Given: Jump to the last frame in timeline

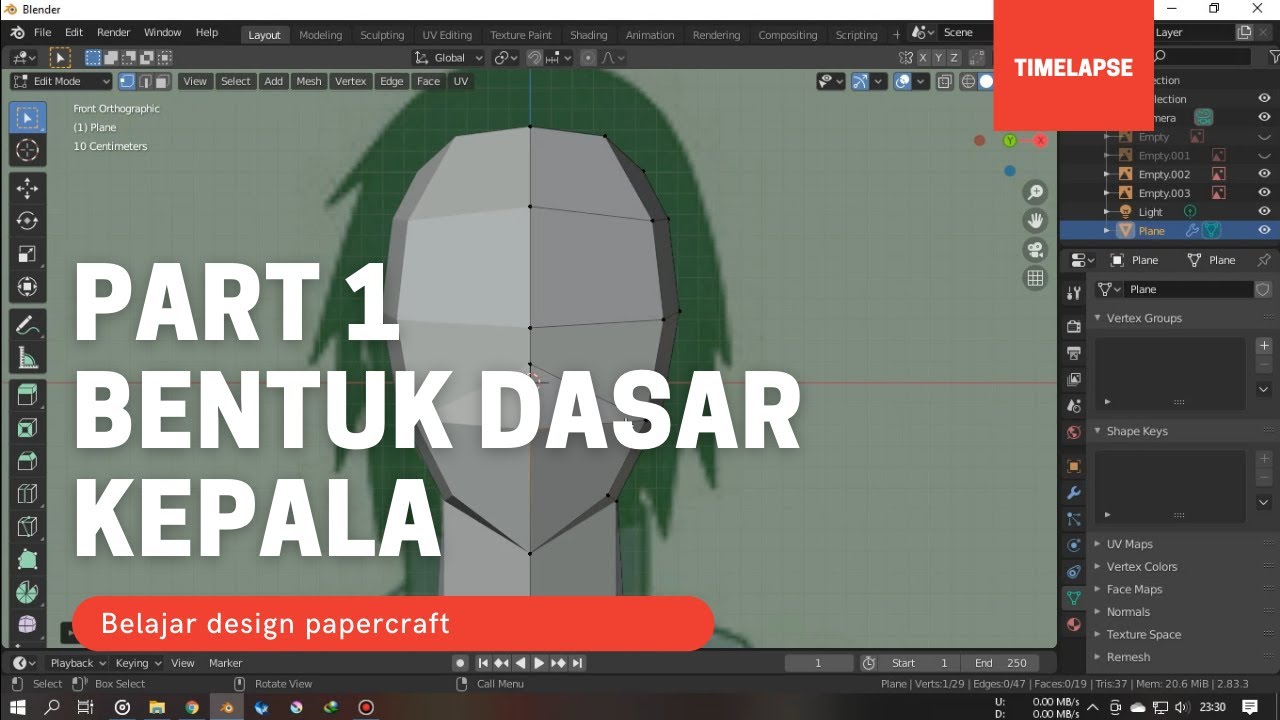Looking at the screenshot, I should click(x=577, y=663).
